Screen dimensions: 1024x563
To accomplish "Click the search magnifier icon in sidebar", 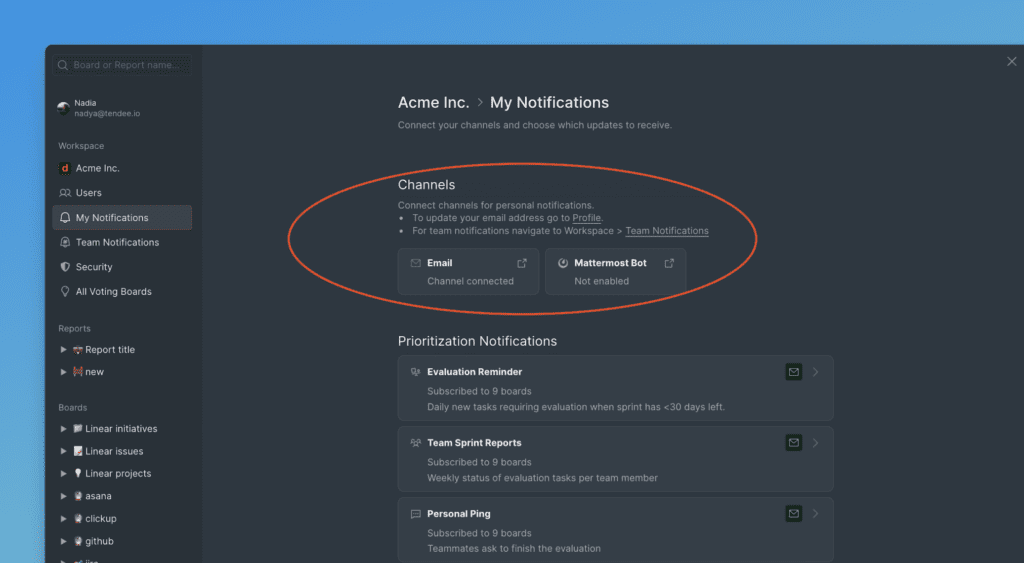I will point(63,65).
